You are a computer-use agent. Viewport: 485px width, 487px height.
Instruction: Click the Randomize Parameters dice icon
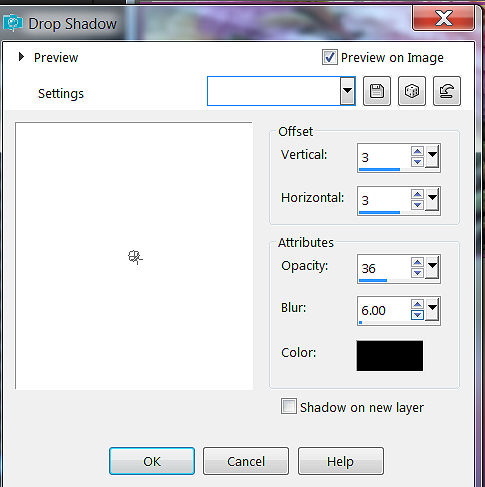pos(412,91)
